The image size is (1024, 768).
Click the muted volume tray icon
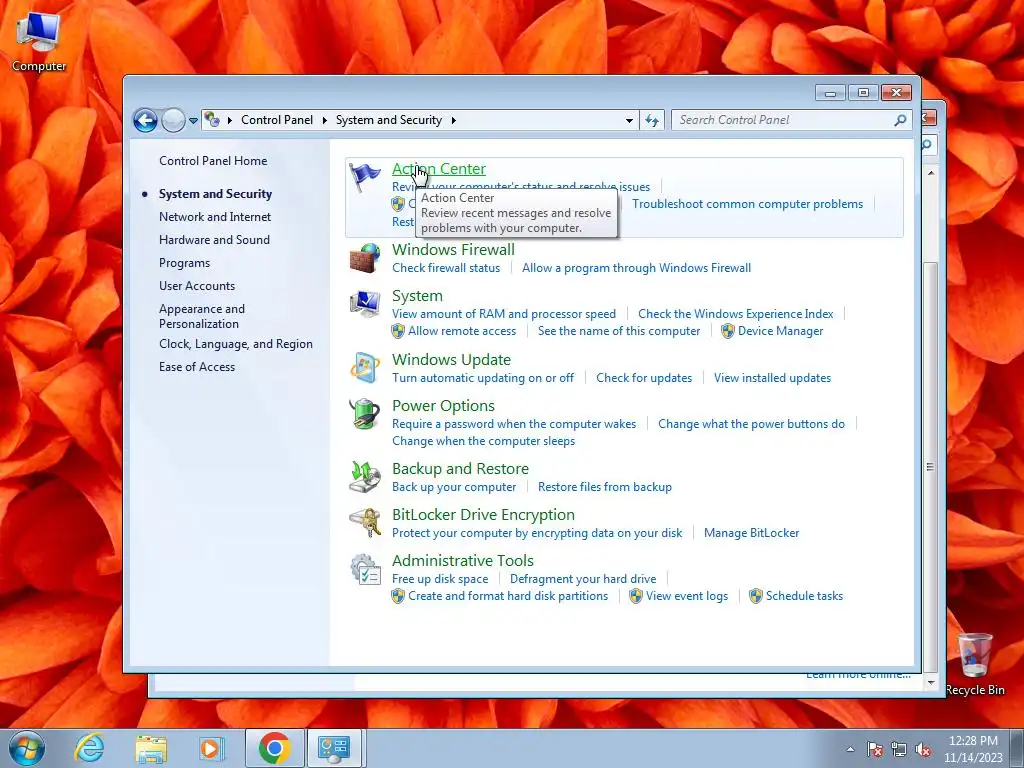(x=923, y=749)
